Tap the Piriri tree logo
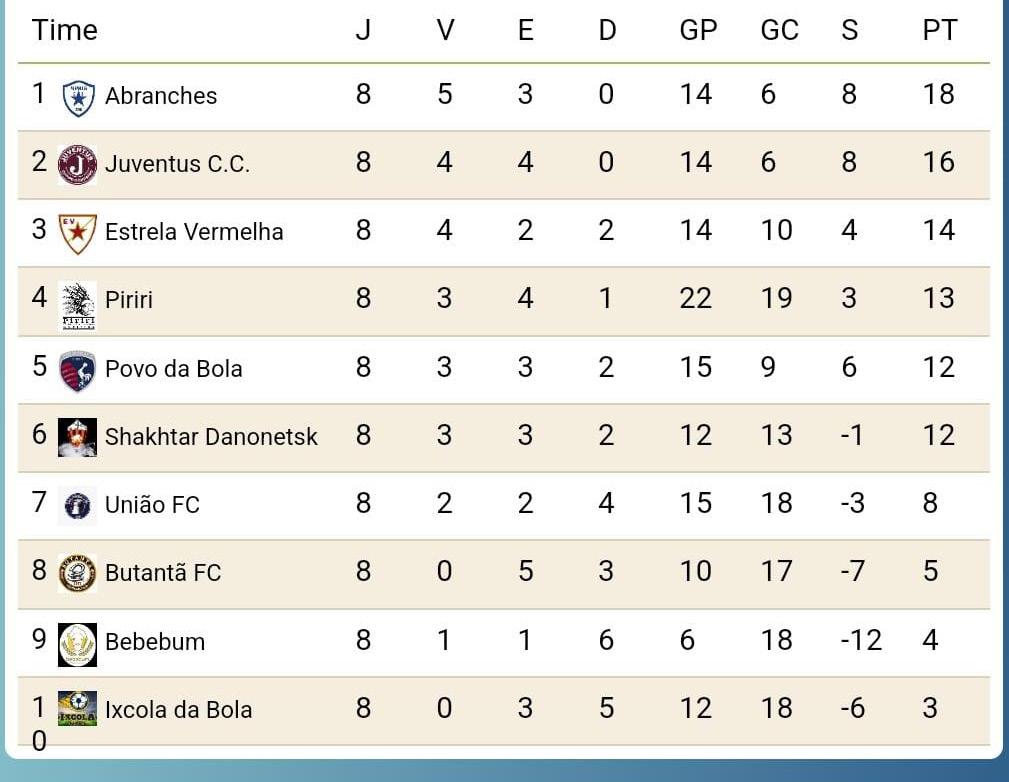 point(78,306)
